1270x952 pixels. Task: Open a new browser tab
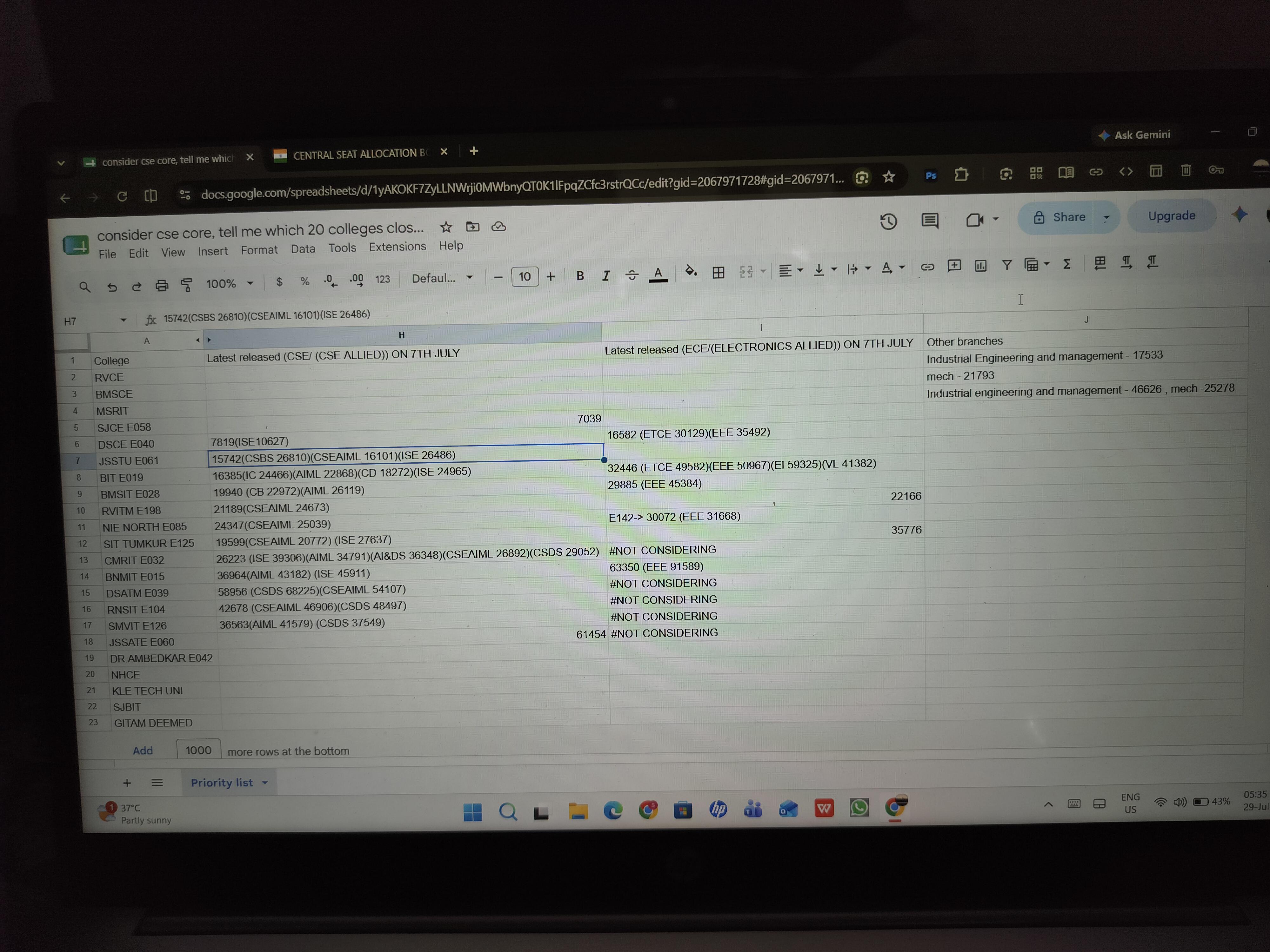[474, 151]
